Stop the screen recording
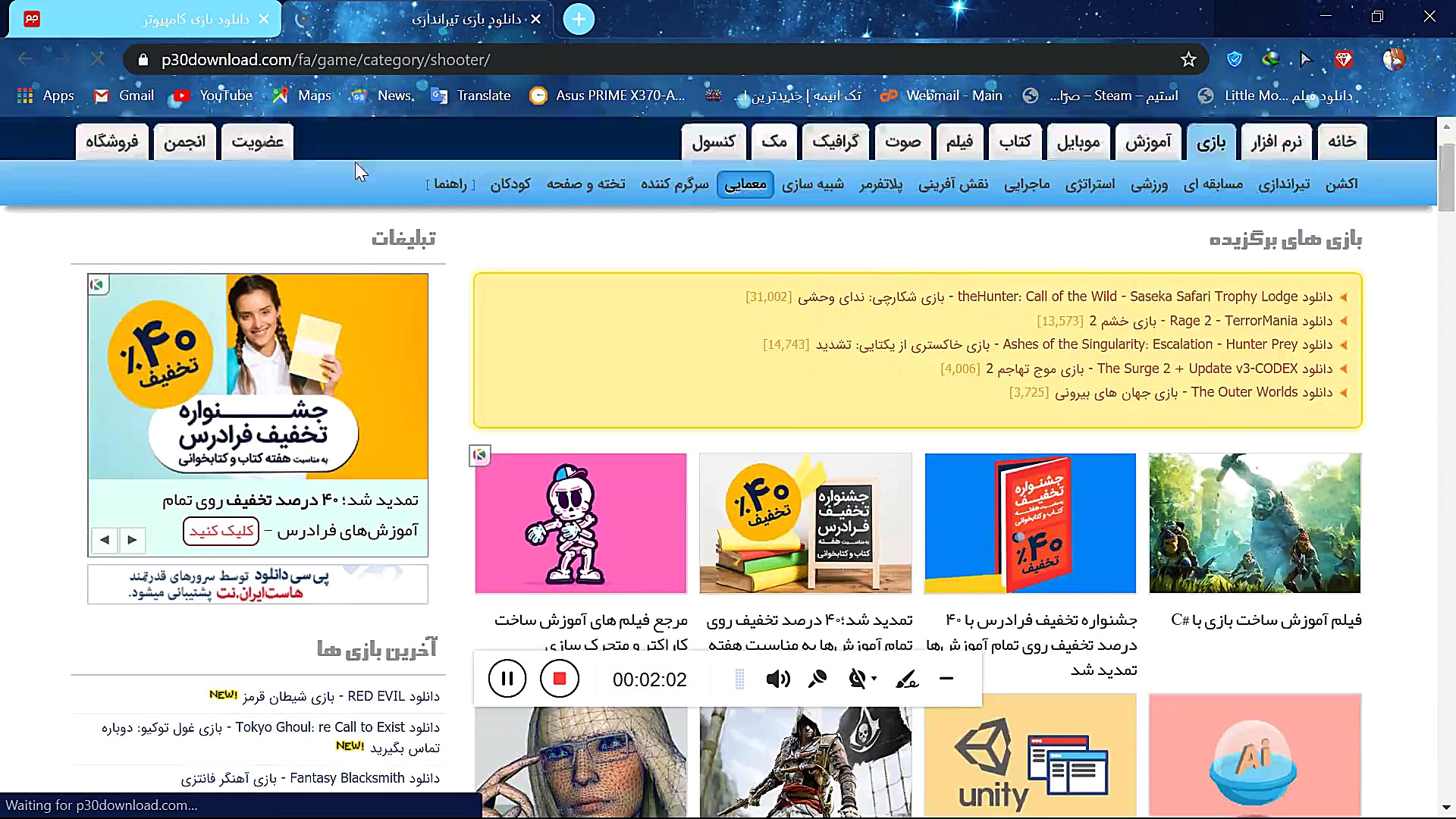This screenshot has height=819, width=1456. pyautogui.click(x=559, y=679)
